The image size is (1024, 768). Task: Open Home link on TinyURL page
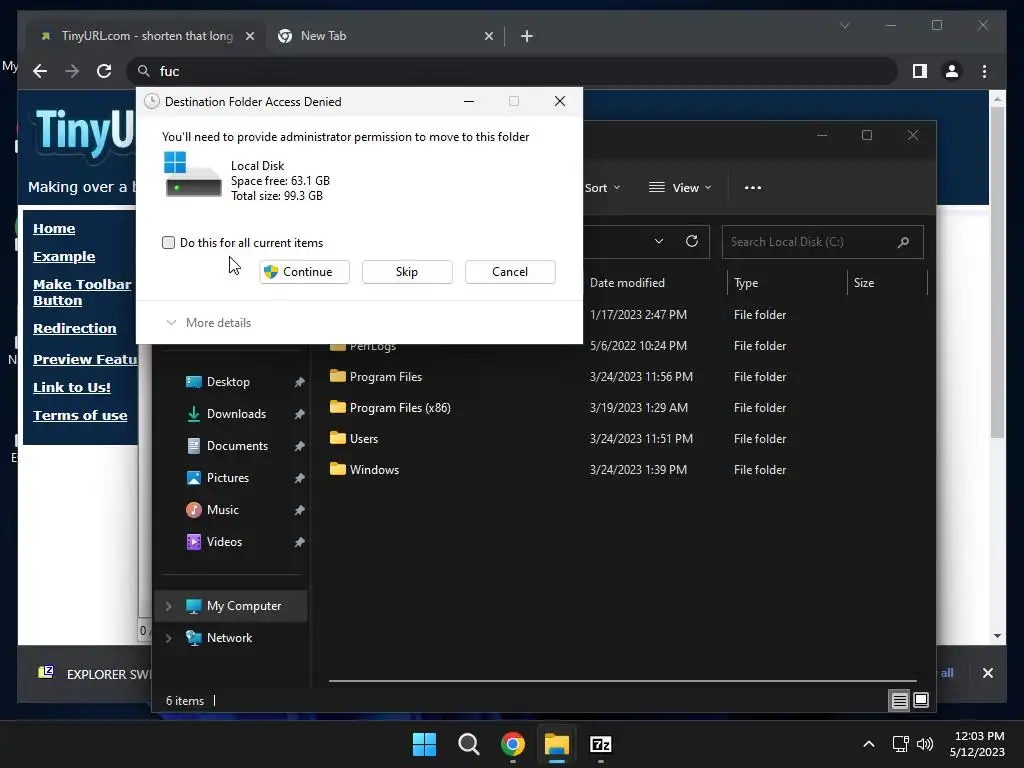tap(54, 229)
